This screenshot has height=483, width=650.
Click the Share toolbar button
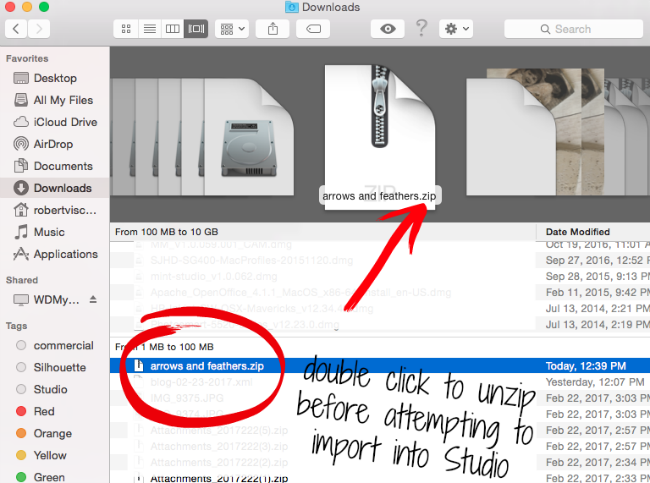[273, 29]
